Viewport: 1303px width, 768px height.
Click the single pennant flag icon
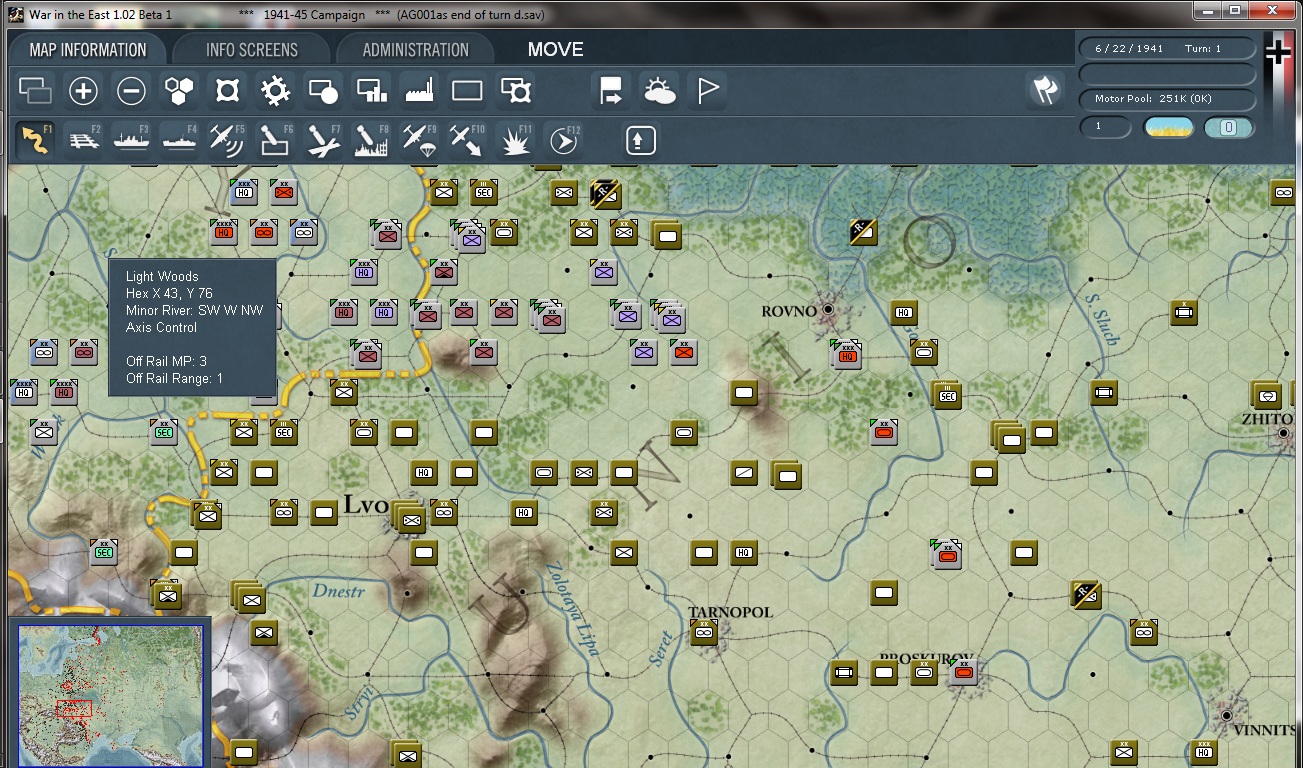click(x=707, y=92)
